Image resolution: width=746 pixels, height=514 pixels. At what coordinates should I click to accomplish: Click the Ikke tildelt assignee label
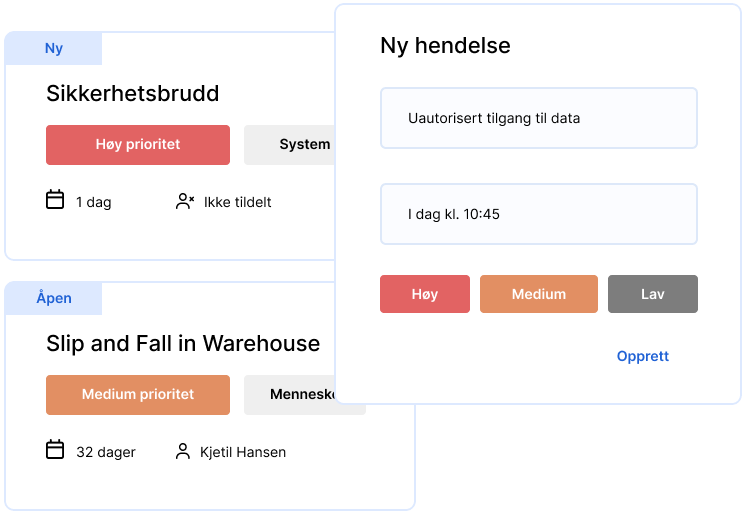[237, 202]
